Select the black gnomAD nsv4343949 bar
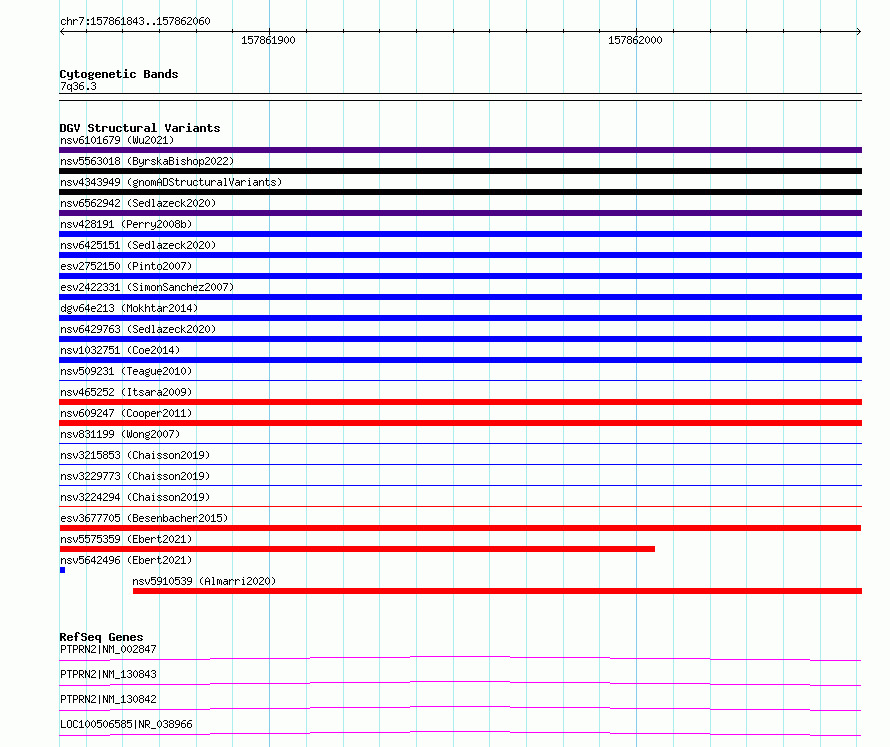Image resolution: width=890 pixels, height=747 pixels. (460, 192)
